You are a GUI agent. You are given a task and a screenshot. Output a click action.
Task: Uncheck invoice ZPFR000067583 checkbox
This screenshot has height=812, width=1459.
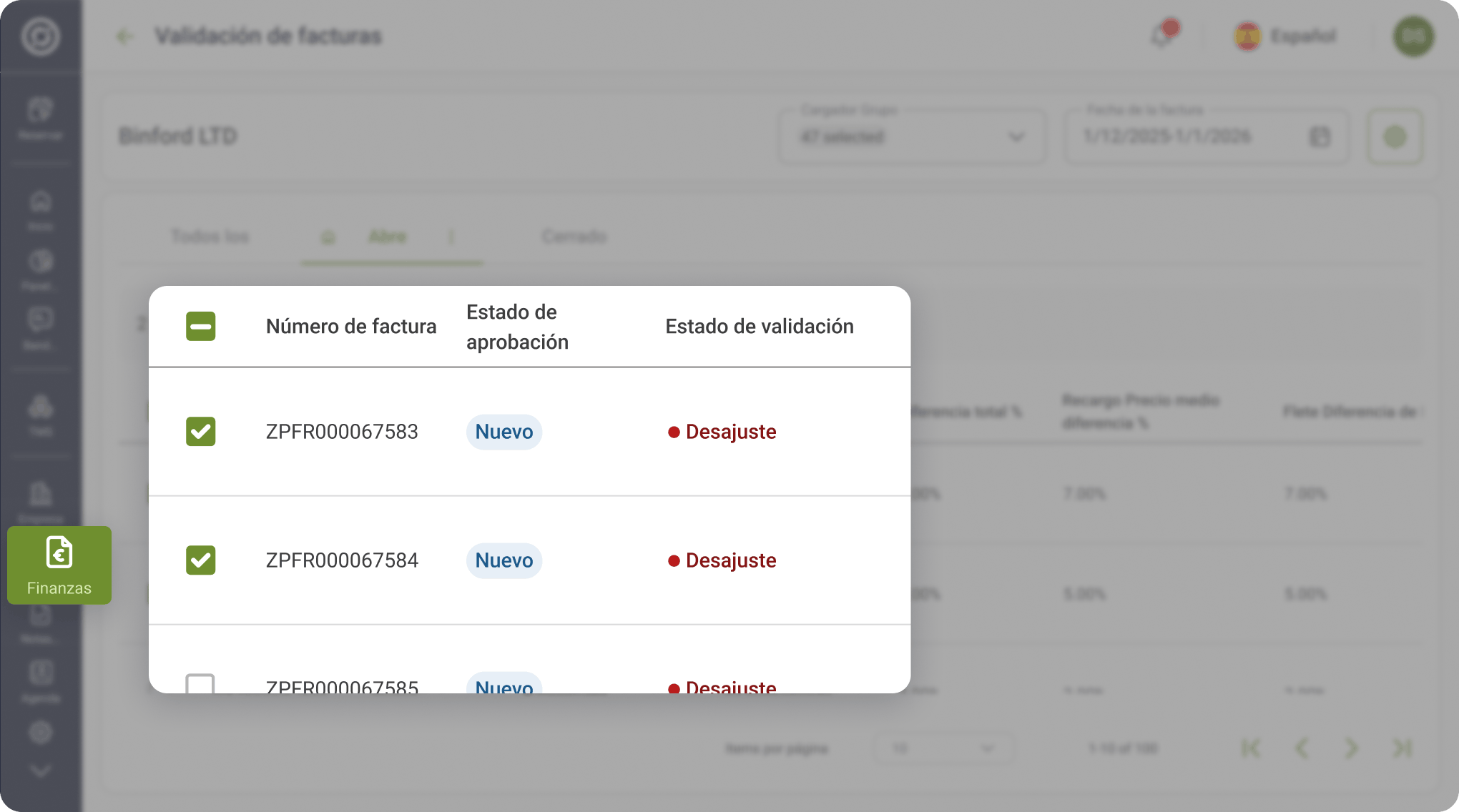200,432
